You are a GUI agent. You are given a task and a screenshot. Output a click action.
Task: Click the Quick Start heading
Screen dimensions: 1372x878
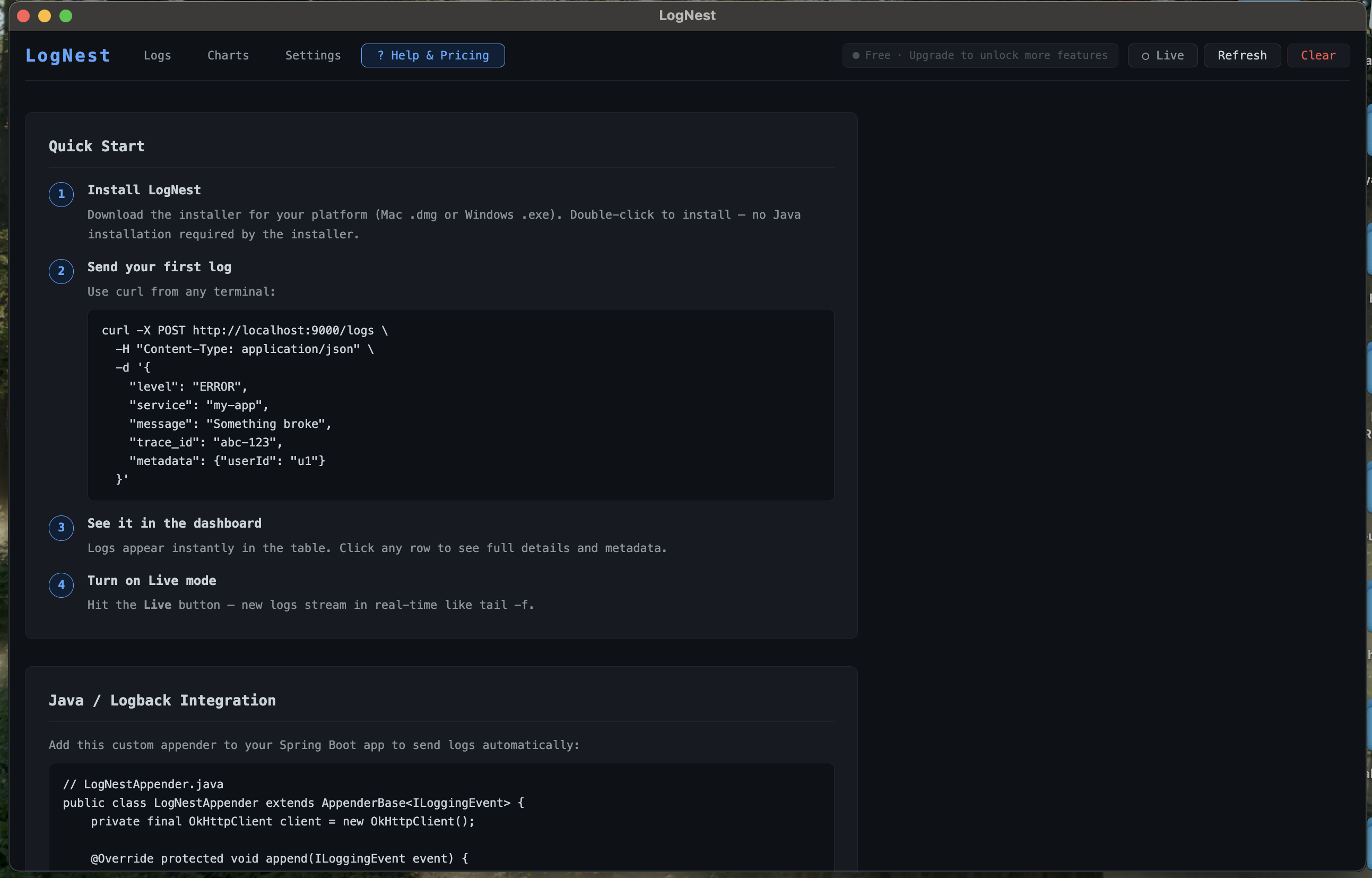pos(97,147)
